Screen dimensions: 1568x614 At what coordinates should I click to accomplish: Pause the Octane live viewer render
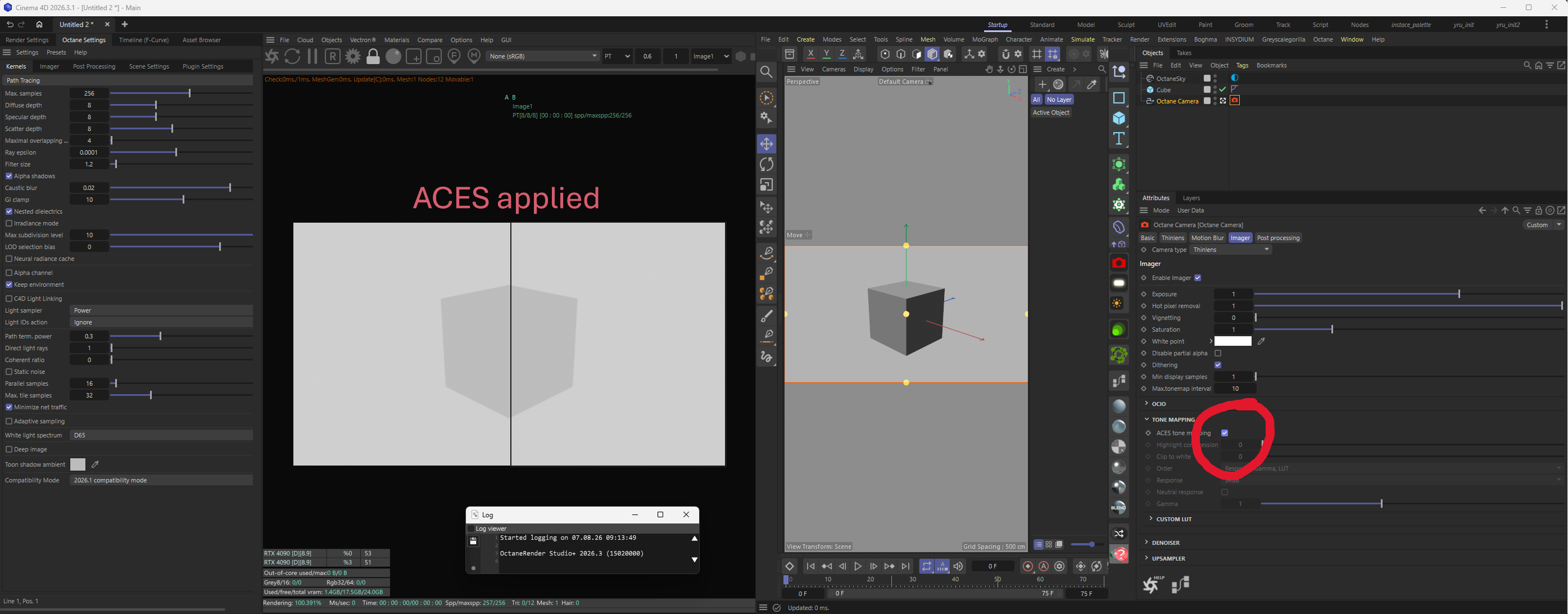pos(312,56)
